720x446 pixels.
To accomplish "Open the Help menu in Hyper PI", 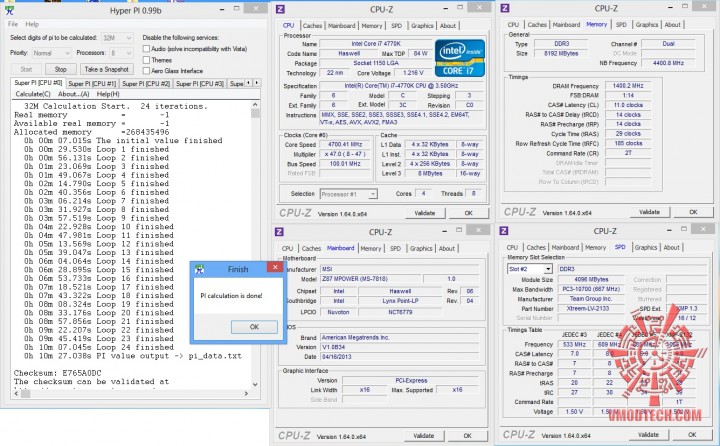I will click(32, 24).
